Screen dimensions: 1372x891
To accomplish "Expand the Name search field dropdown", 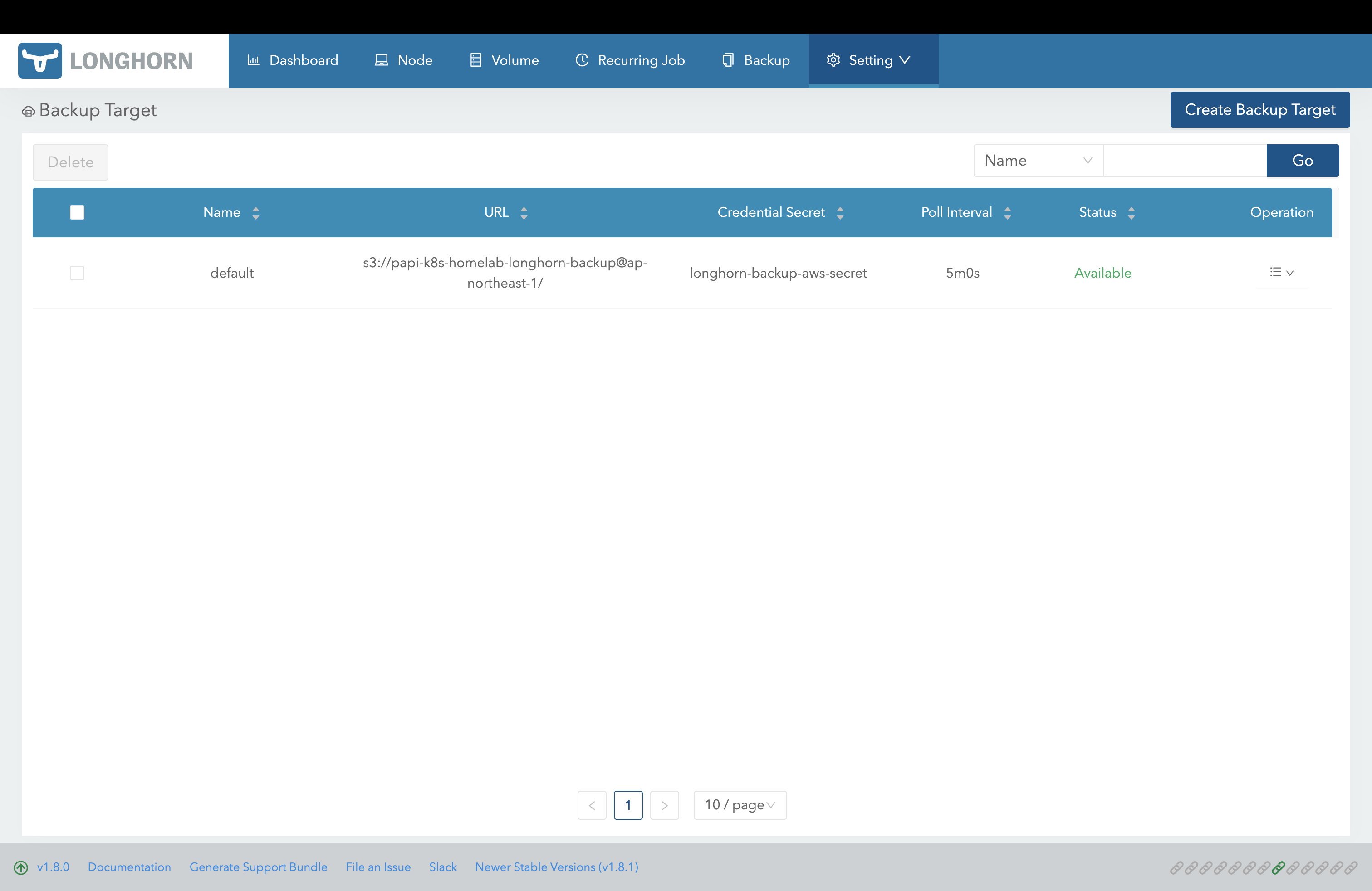I will point(1038,160).
